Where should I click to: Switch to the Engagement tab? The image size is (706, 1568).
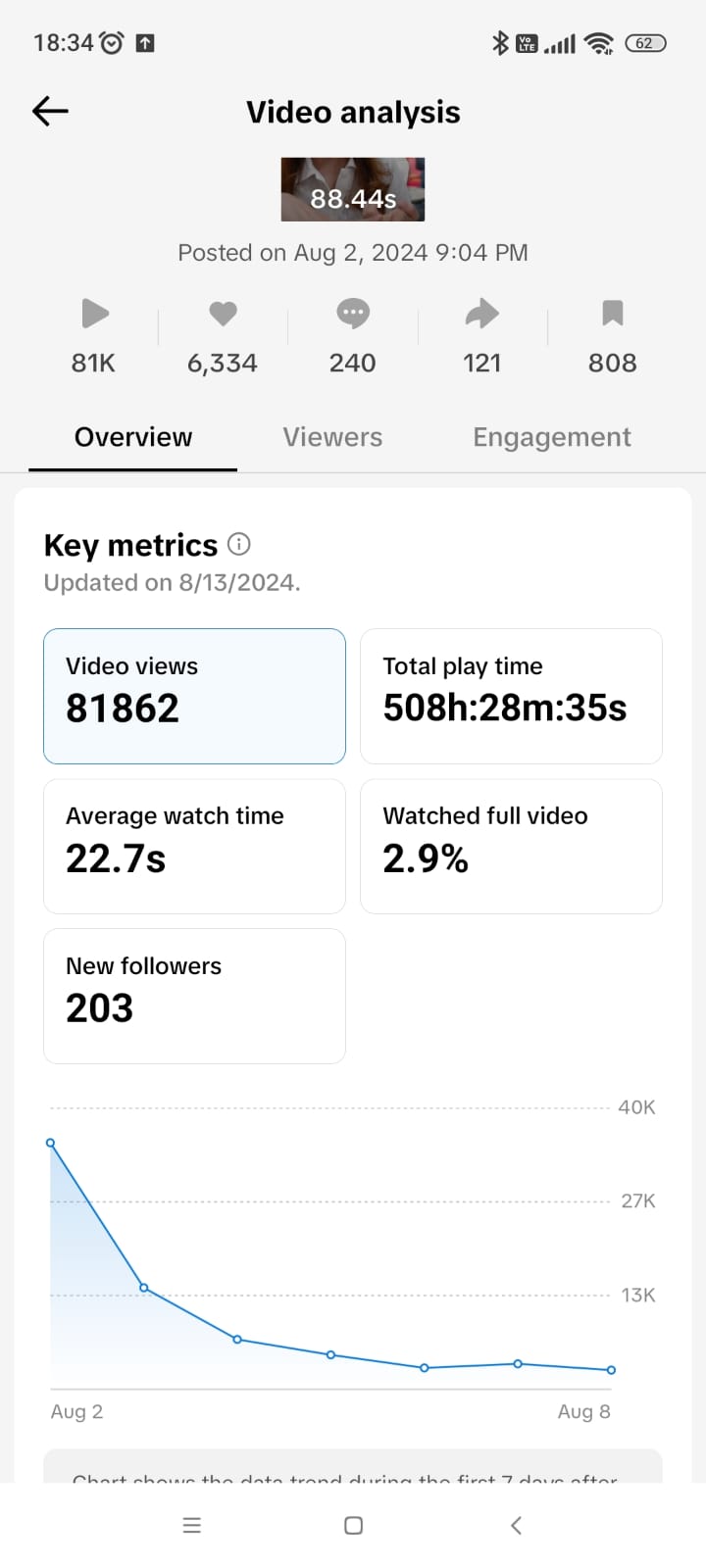(551, 437)
